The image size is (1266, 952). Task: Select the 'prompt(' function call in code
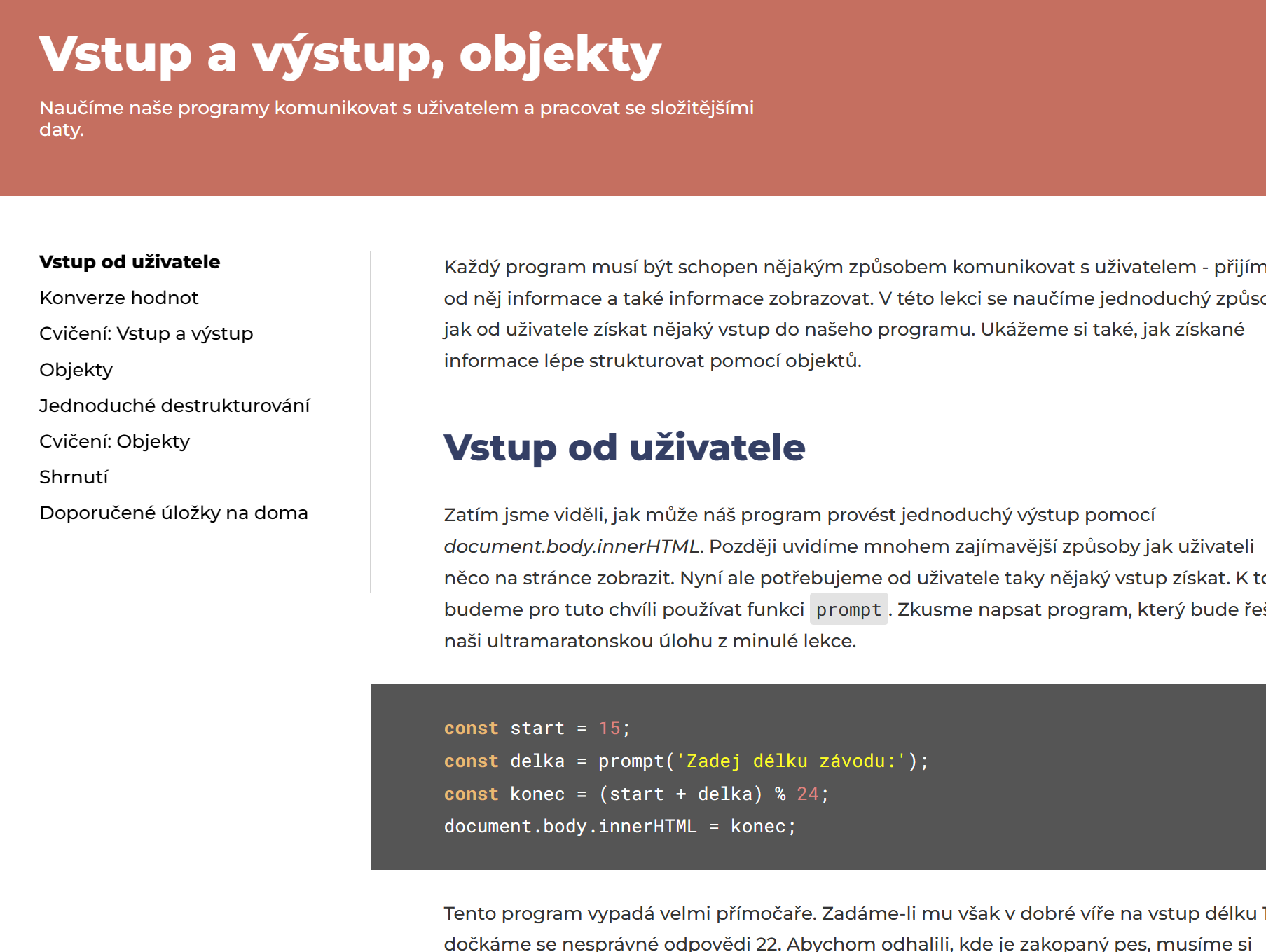(636, 760)
